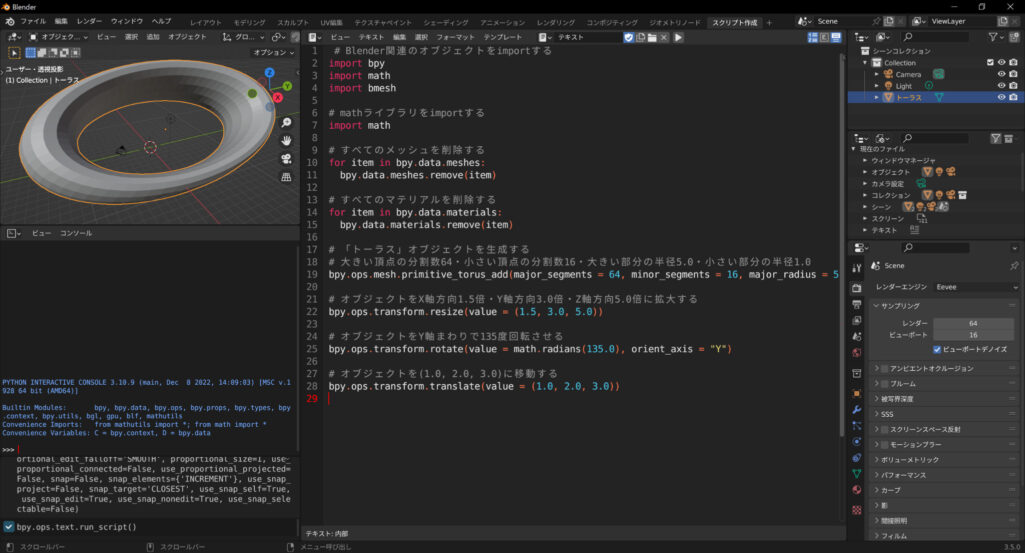Open Texture properties checker tab
Image resolution: width=1025 pixels, height=553 pixels.
[x=856, y=509]
